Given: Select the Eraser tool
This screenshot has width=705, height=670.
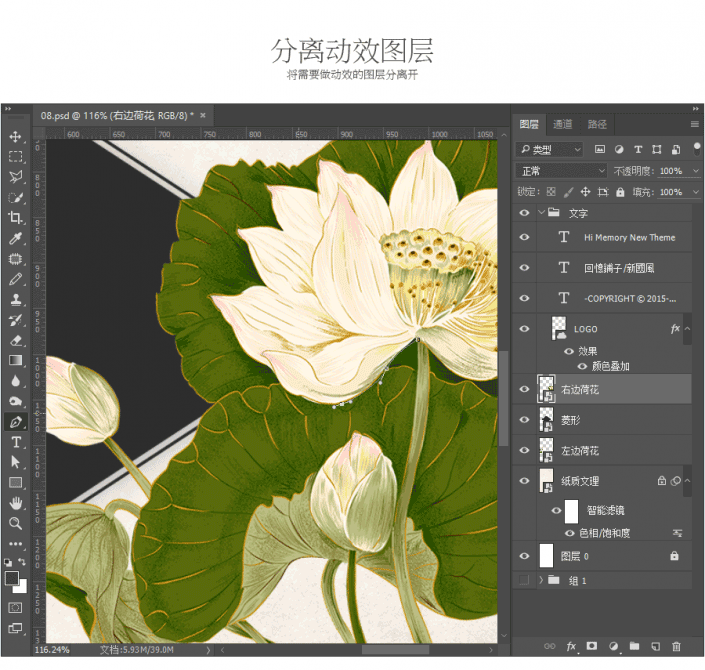Looking at the screenshot, I should click(15, 340).
